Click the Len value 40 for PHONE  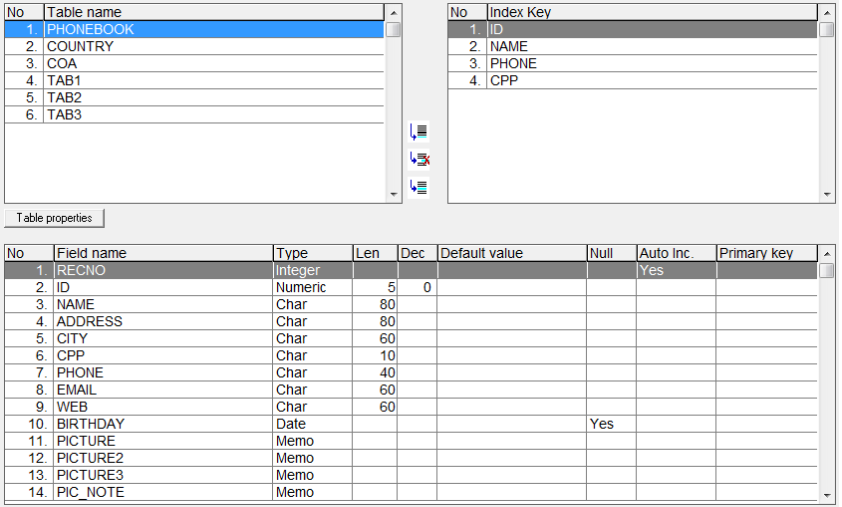[x=375, y=373]
